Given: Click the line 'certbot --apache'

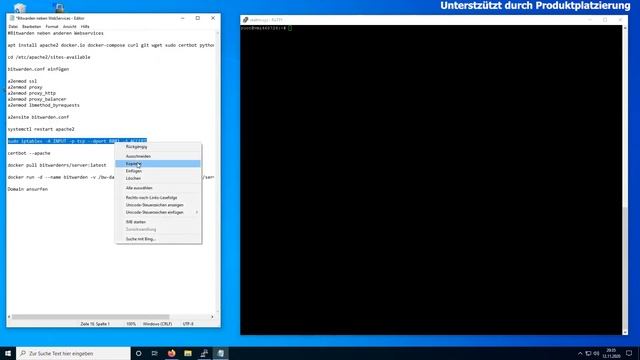Looking at the screenshot, I should click(29, 153).
